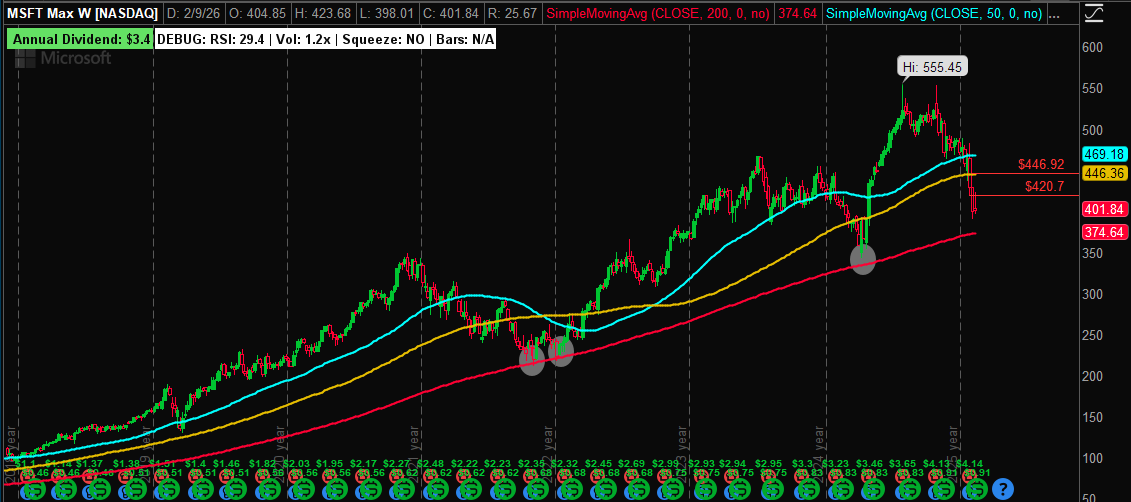Click the $3.46 earnings label

[x=867, y=462]
